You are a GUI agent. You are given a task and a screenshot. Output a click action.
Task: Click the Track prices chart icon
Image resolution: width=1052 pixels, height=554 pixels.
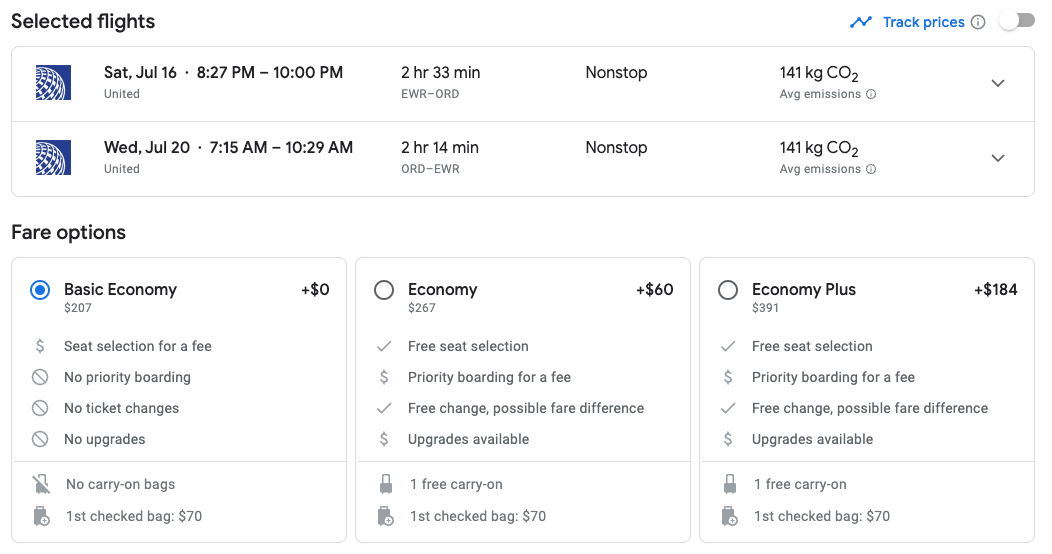(x=860, y=22)
